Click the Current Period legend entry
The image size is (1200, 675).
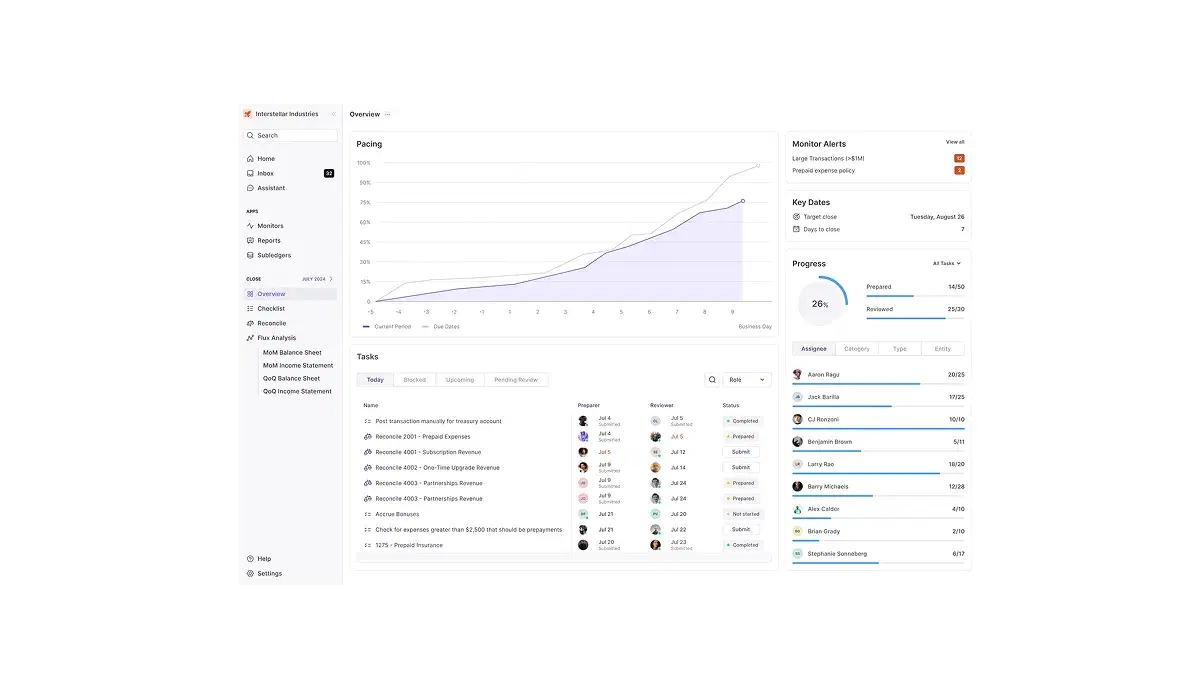387,327
